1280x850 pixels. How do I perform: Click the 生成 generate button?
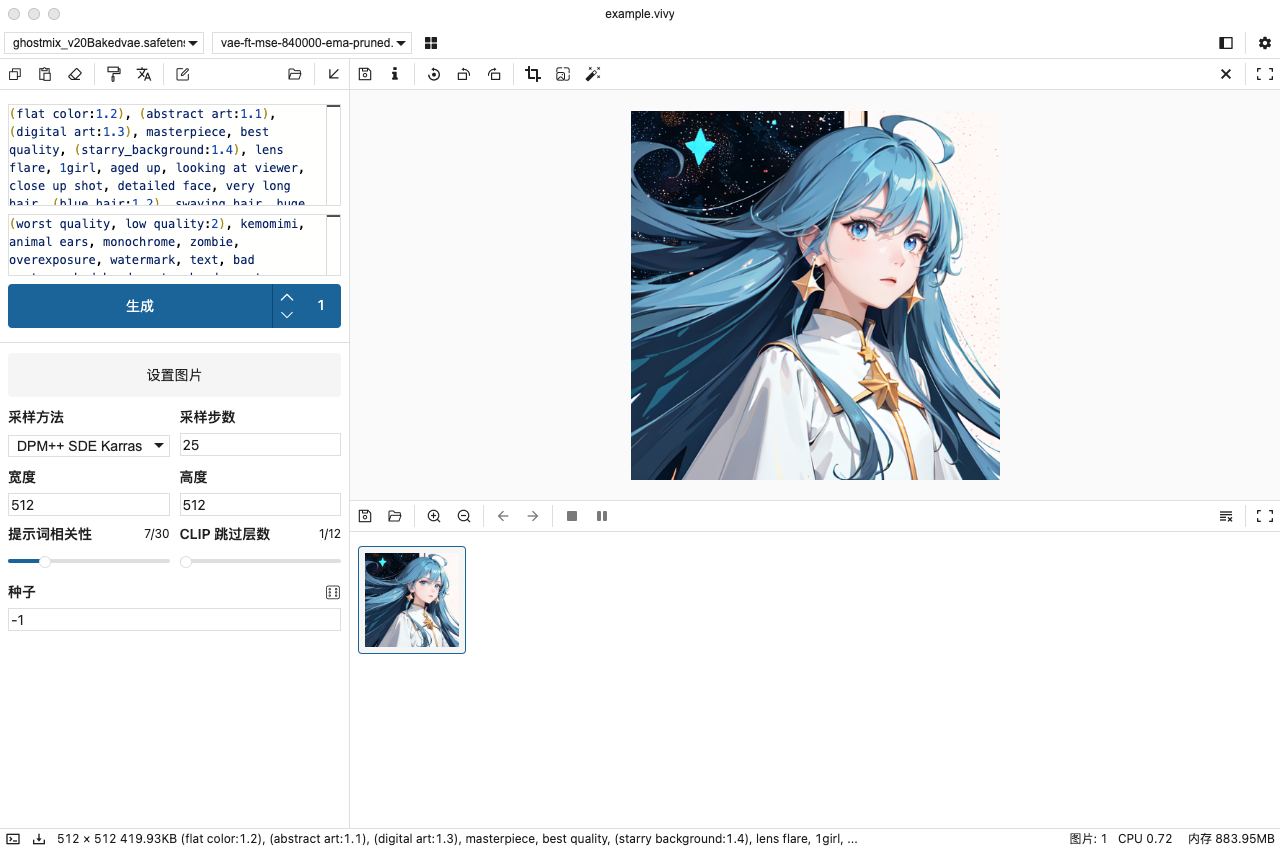click(x=140, y=306)
